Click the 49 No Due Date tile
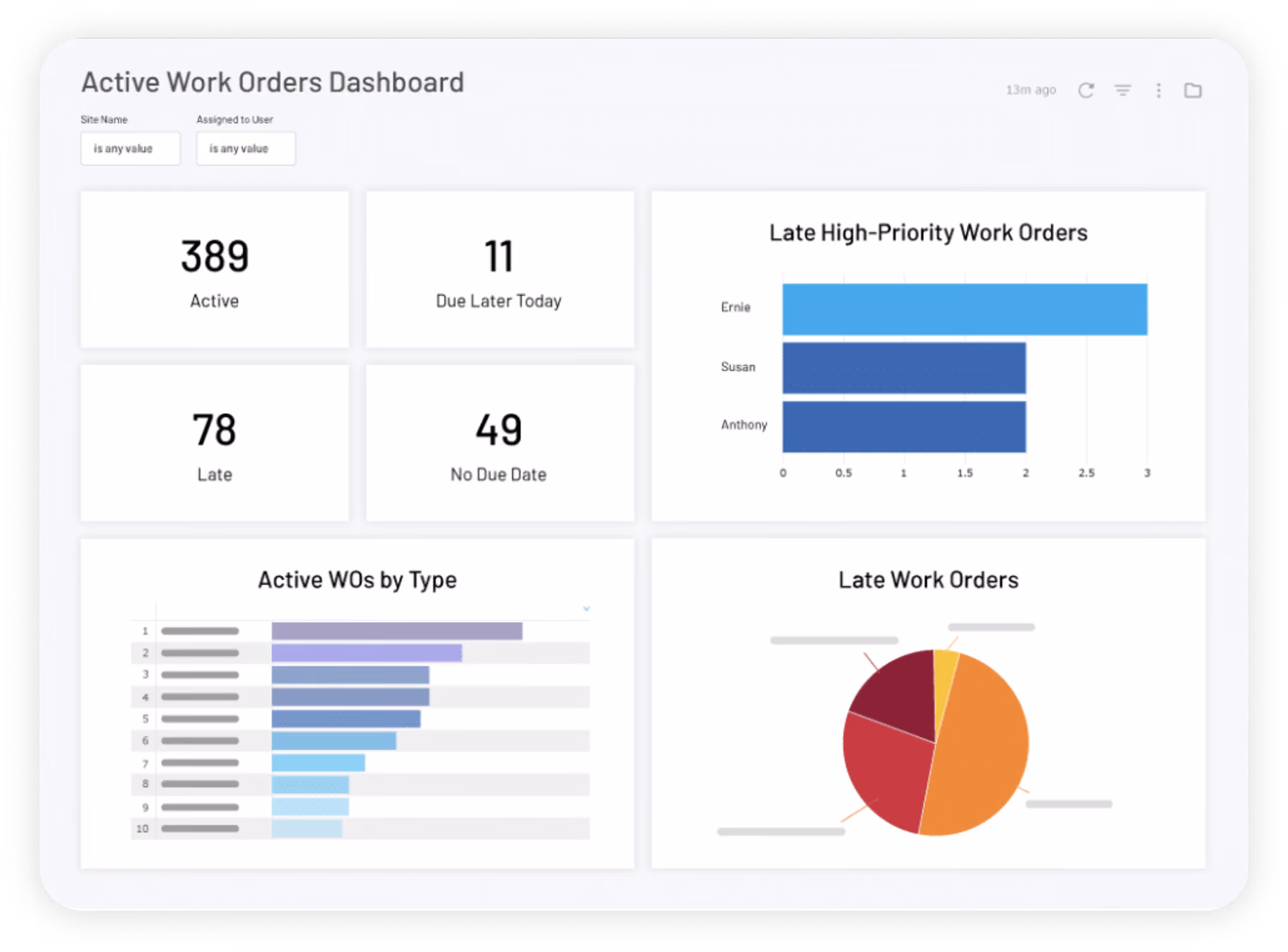Image resolution: width=1288 pixels, height=952 pixels. click(499, 443)
